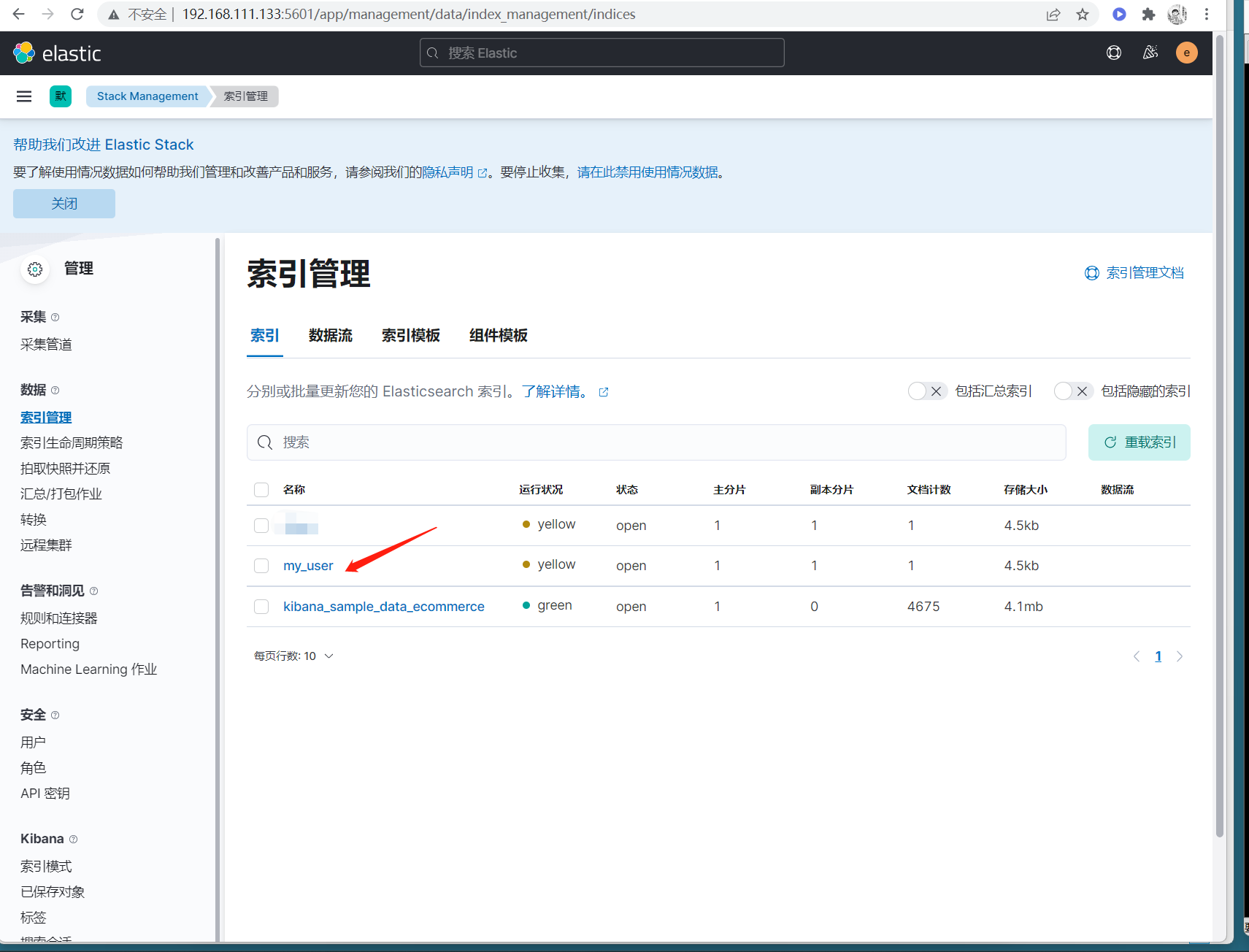
Task: Open the space selector badge '默'
Action: click(x=61, y=96)
